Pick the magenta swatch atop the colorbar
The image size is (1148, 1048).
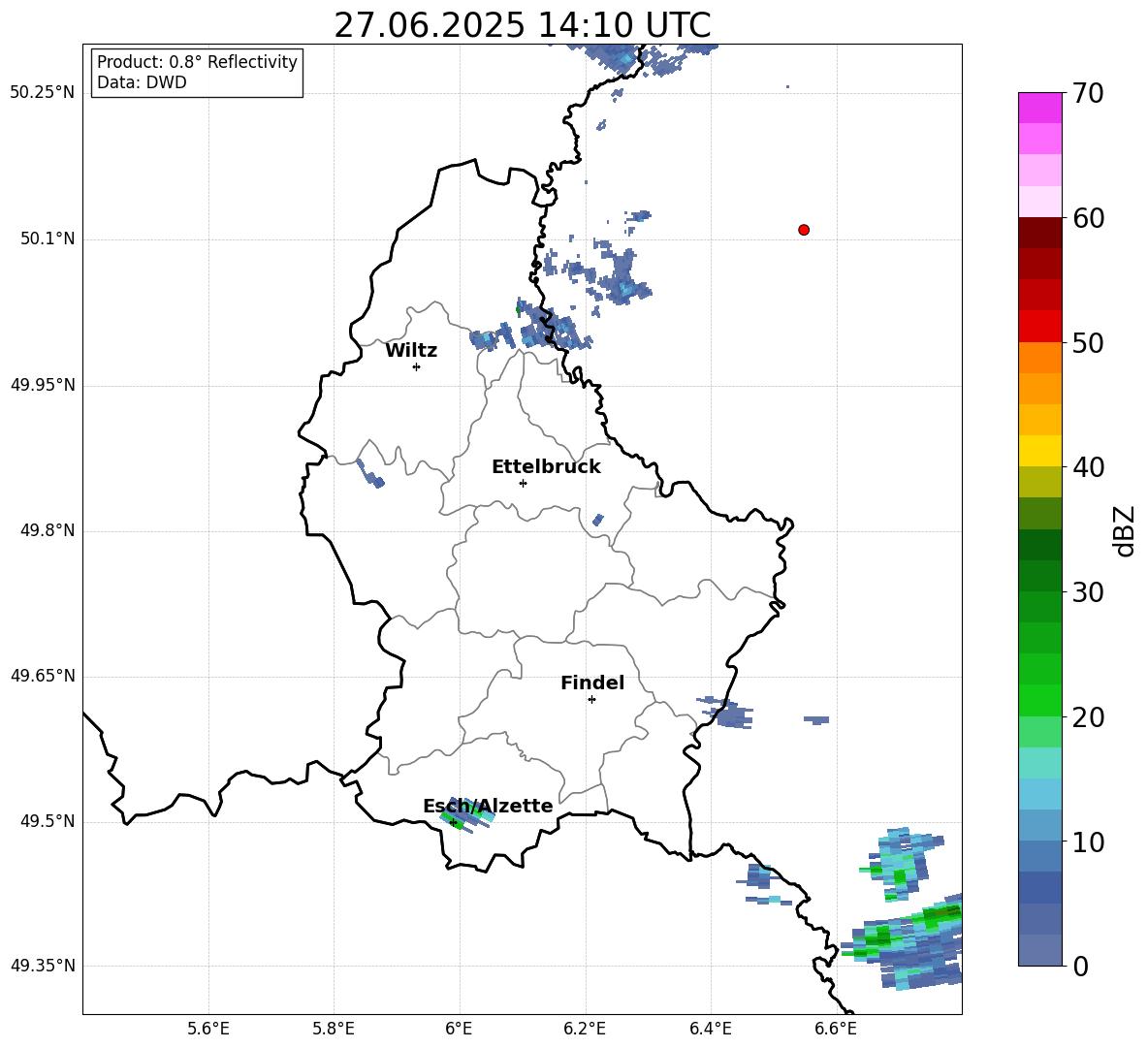point(1039,108)
